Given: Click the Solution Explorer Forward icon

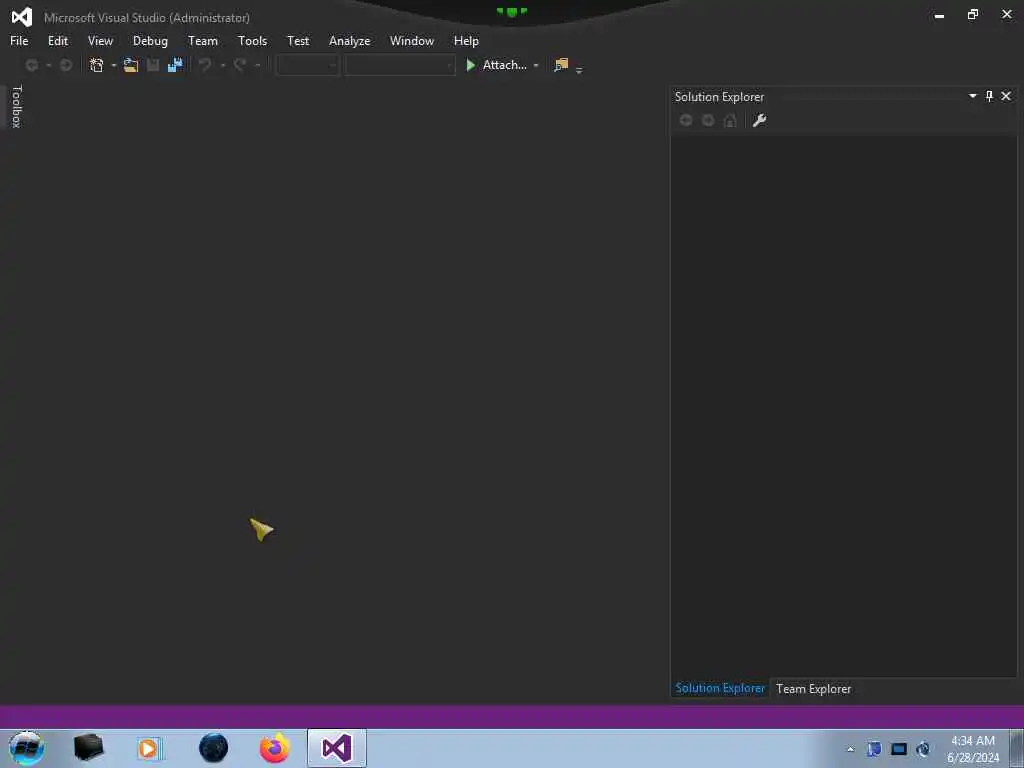Looking at the screenshot, I should pyautogui.click(x=708, y=120).
